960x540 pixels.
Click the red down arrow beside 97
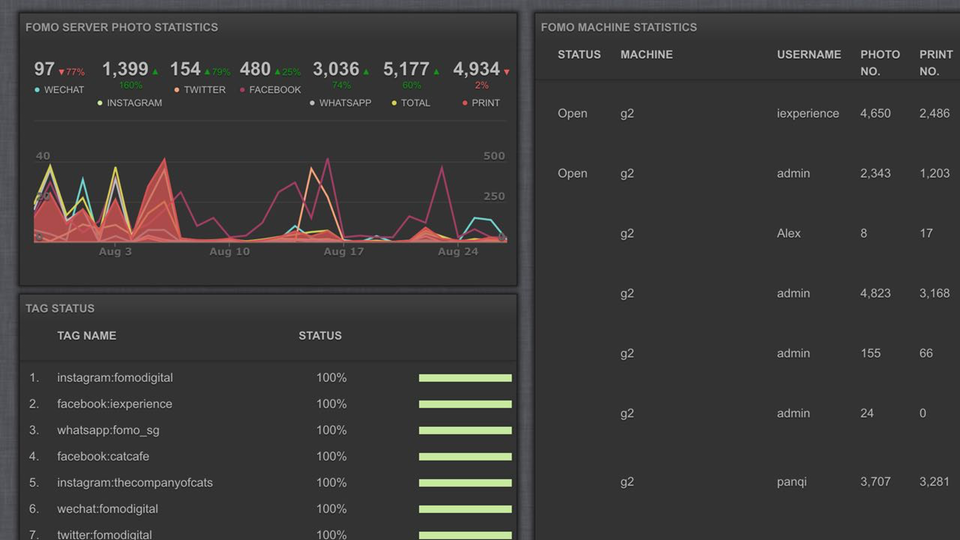pos(61,72)
